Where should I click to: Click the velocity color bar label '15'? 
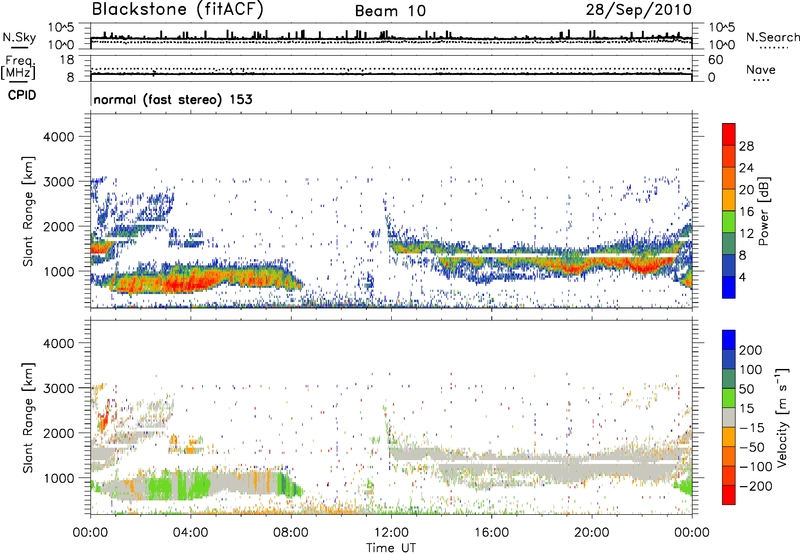click(x=747, y=409)
